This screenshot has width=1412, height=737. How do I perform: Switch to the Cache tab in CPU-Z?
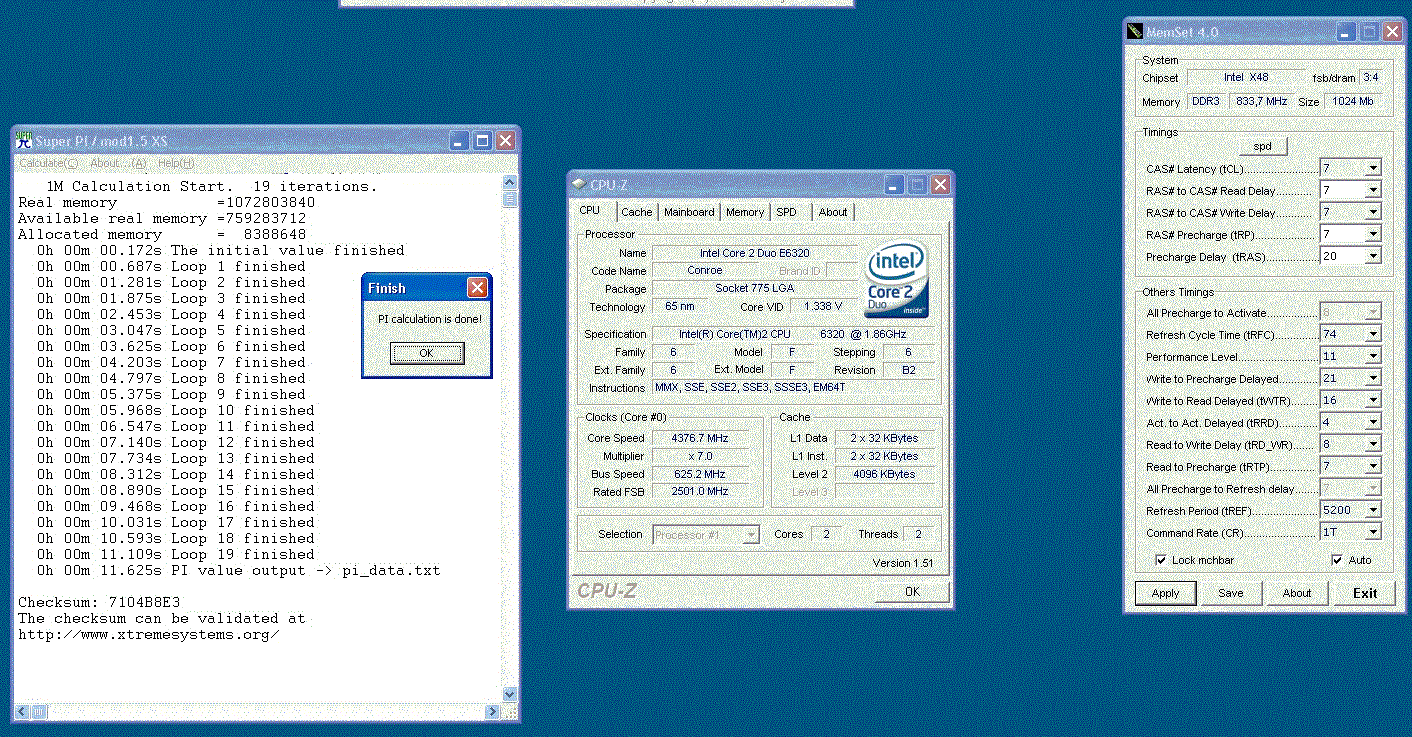click(x=636, y=212)
